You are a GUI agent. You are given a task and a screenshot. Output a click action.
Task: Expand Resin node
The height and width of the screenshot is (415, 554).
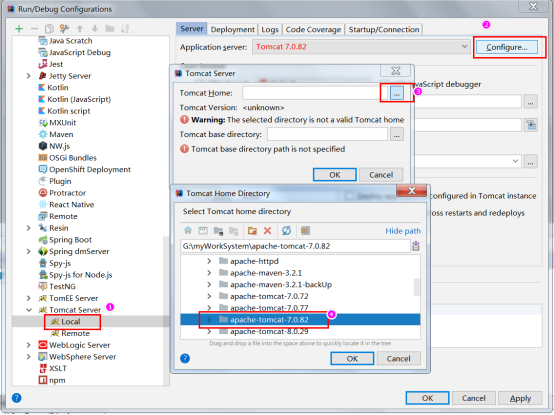[x=29, y=228]
